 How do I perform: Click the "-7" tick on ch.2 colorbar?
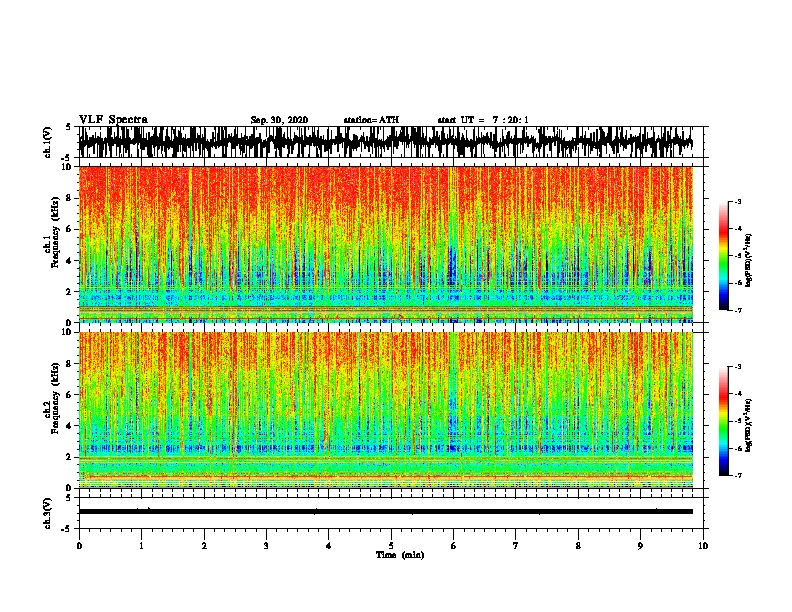click(737, 475)
